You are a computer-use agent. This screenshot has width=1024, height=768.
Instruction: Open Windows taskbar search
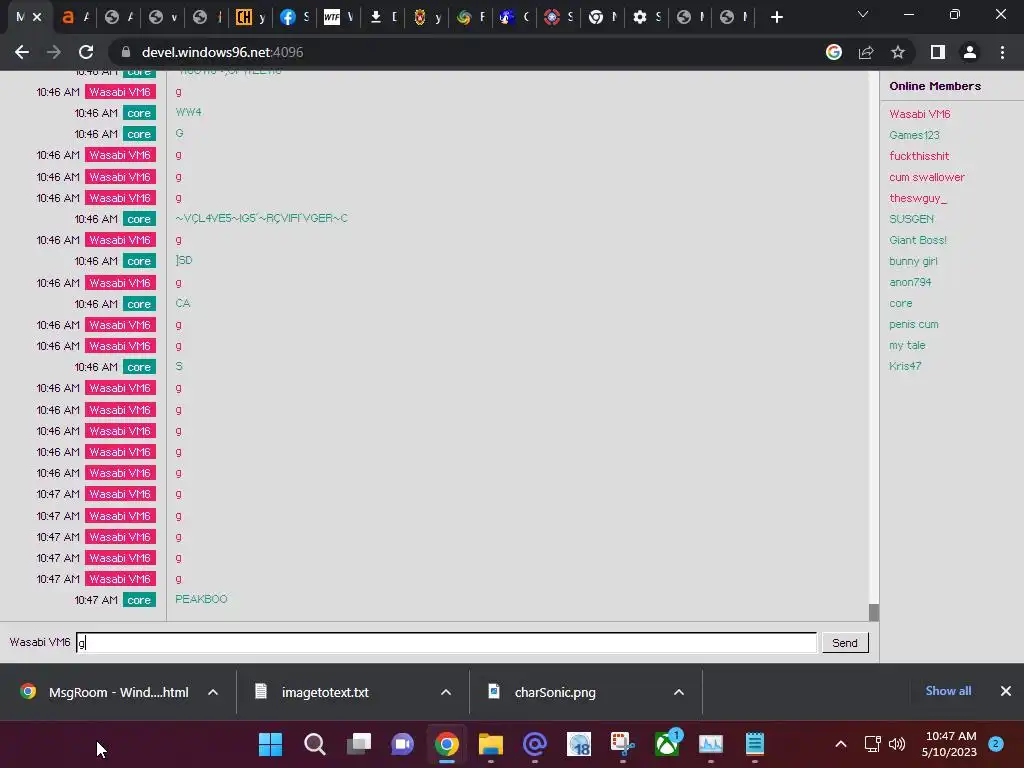(x=315, y=744)
